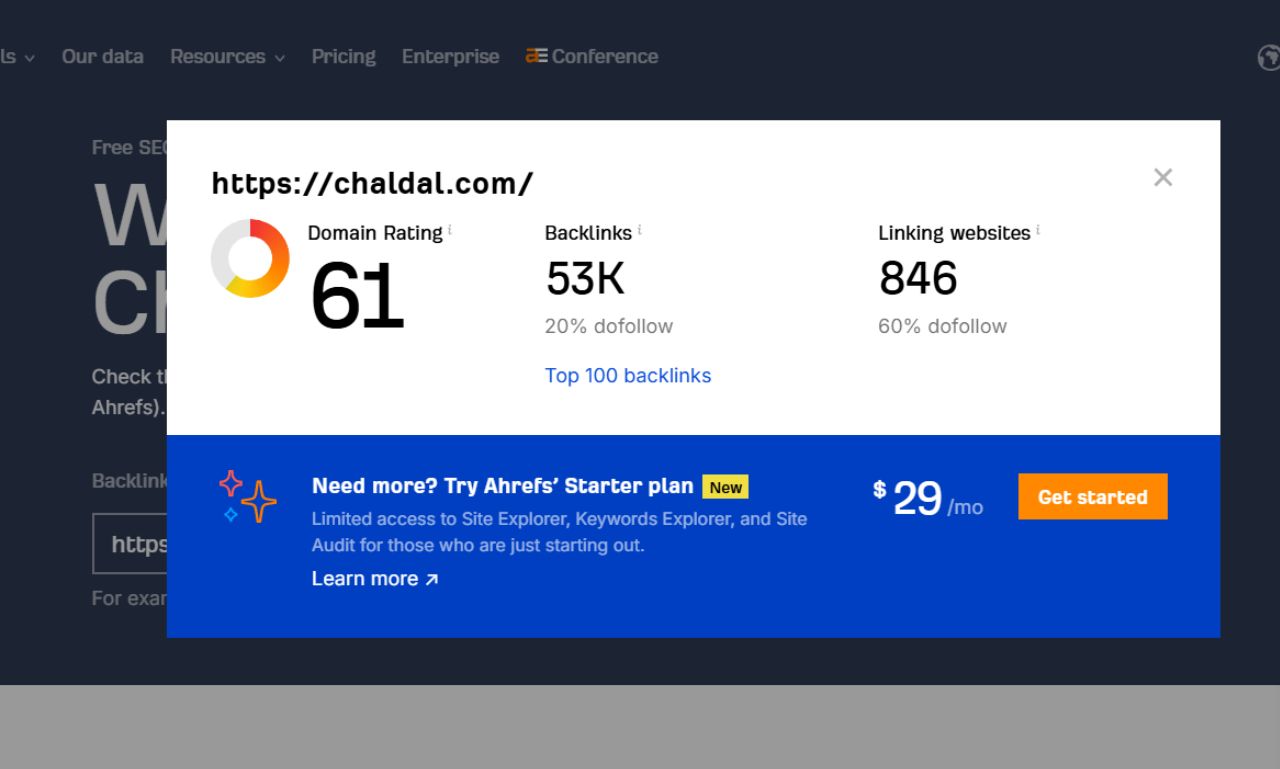Click Learn more about the Starter plan
The height and width of the screenshot is (769, 1280).
(x=364, y=578)
